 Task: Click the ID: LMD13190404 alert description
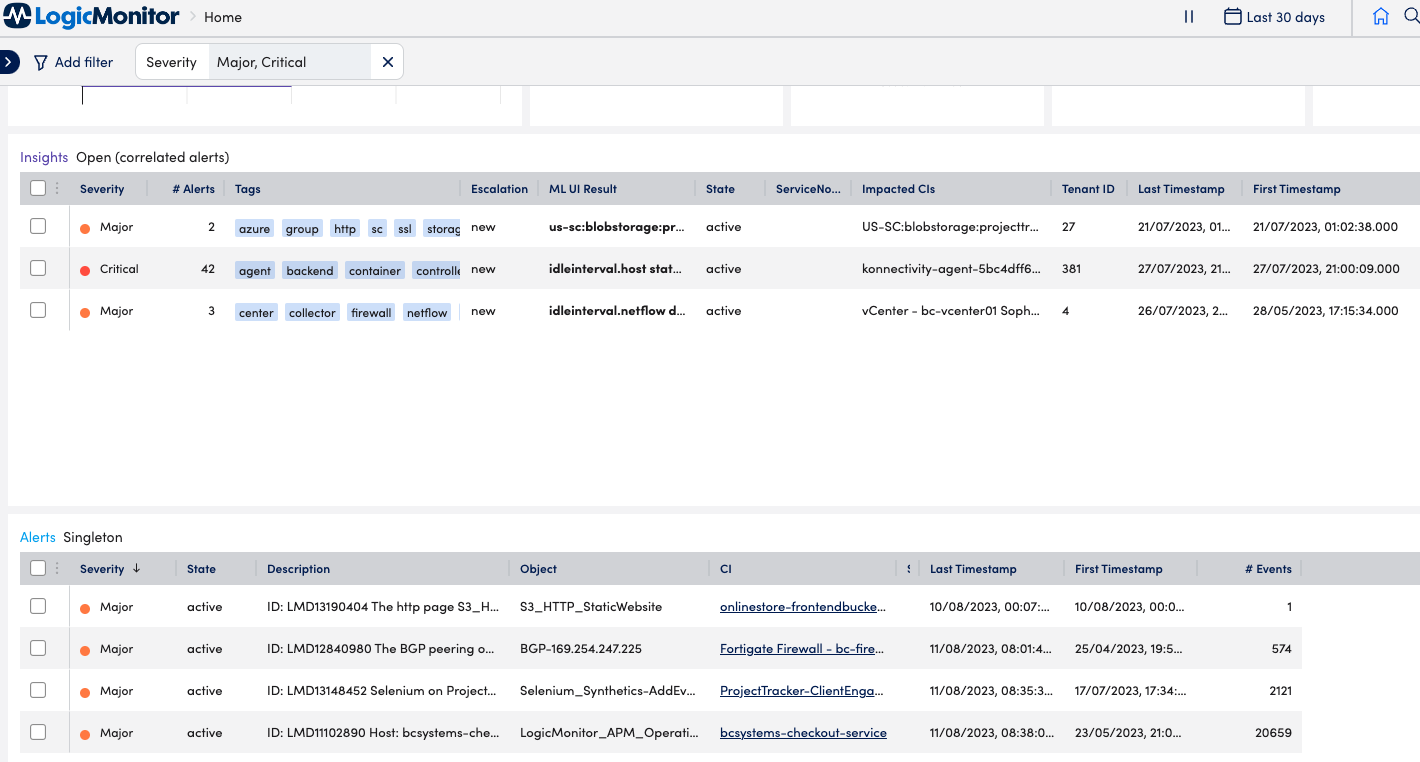pos(383,607)
